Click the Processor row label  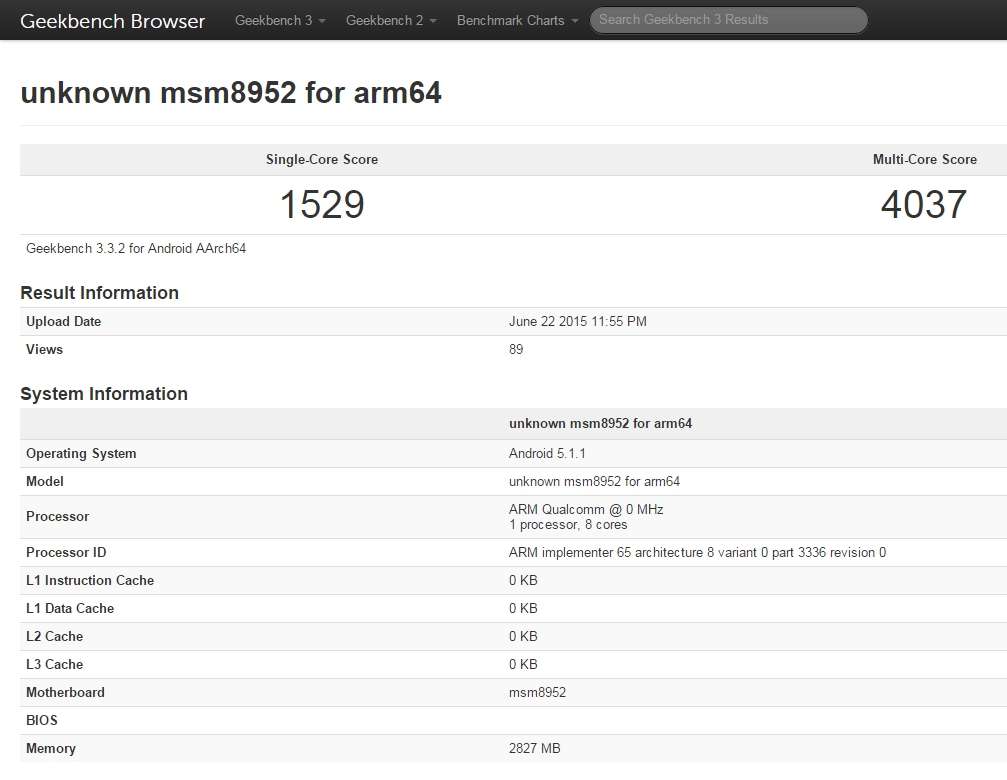57,516
